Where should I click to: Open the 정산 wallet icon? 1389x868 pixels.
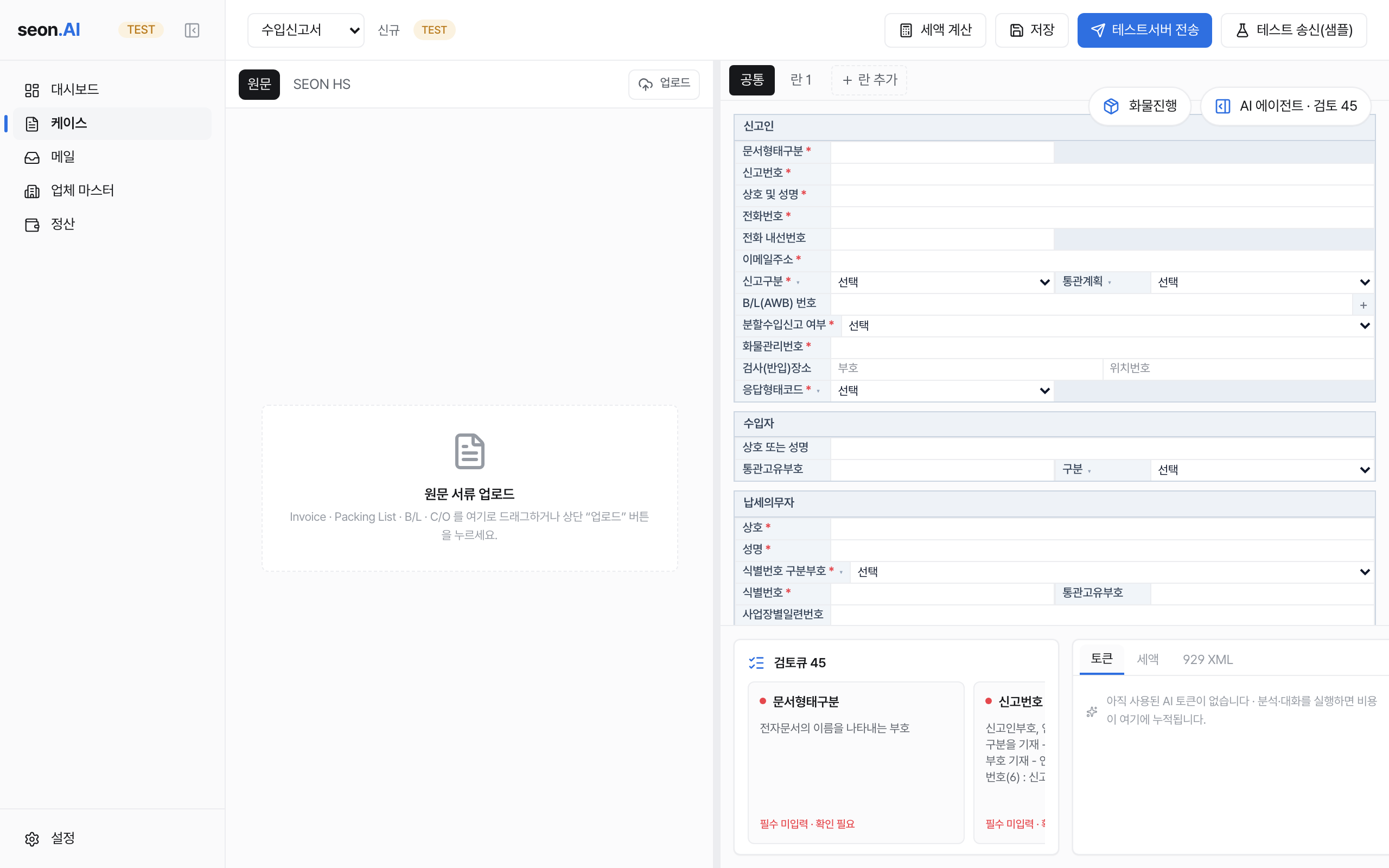32,225
